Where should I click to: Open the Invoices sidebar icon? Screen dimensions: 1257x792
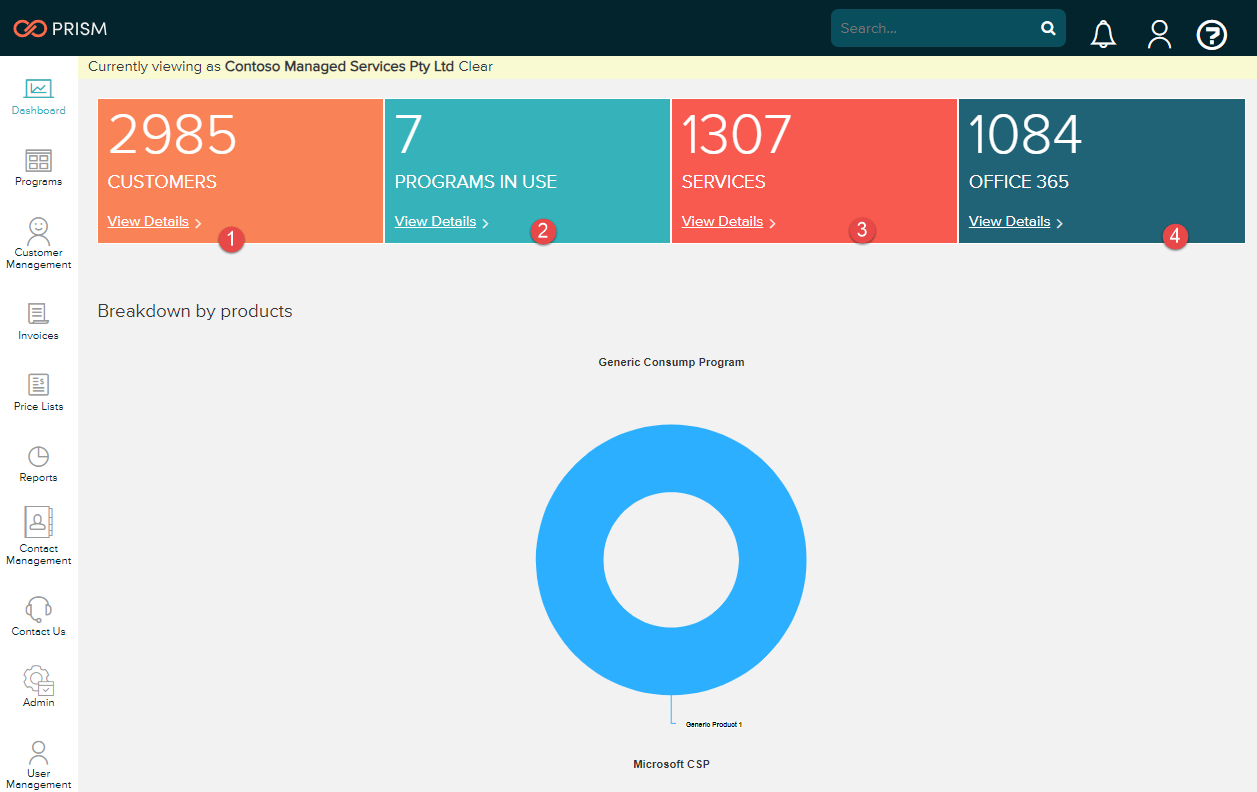pyautogui.click(x=38, y=314)
